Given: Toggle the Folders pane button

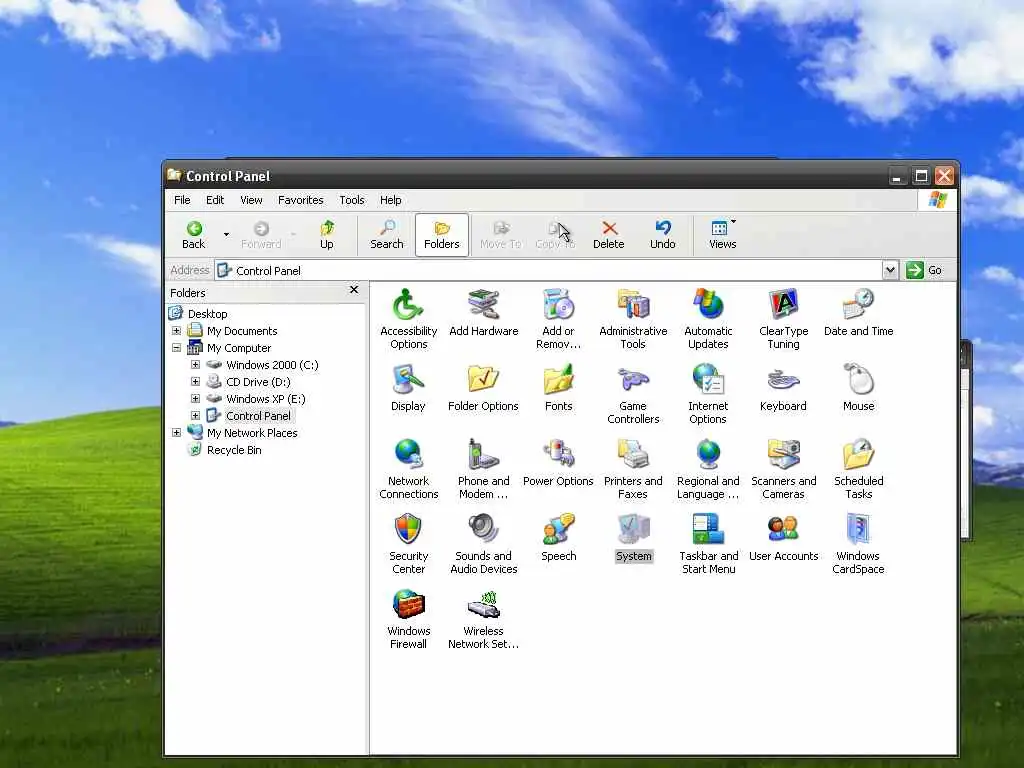Looking at the screenshot, I should [x=441, y=235].
